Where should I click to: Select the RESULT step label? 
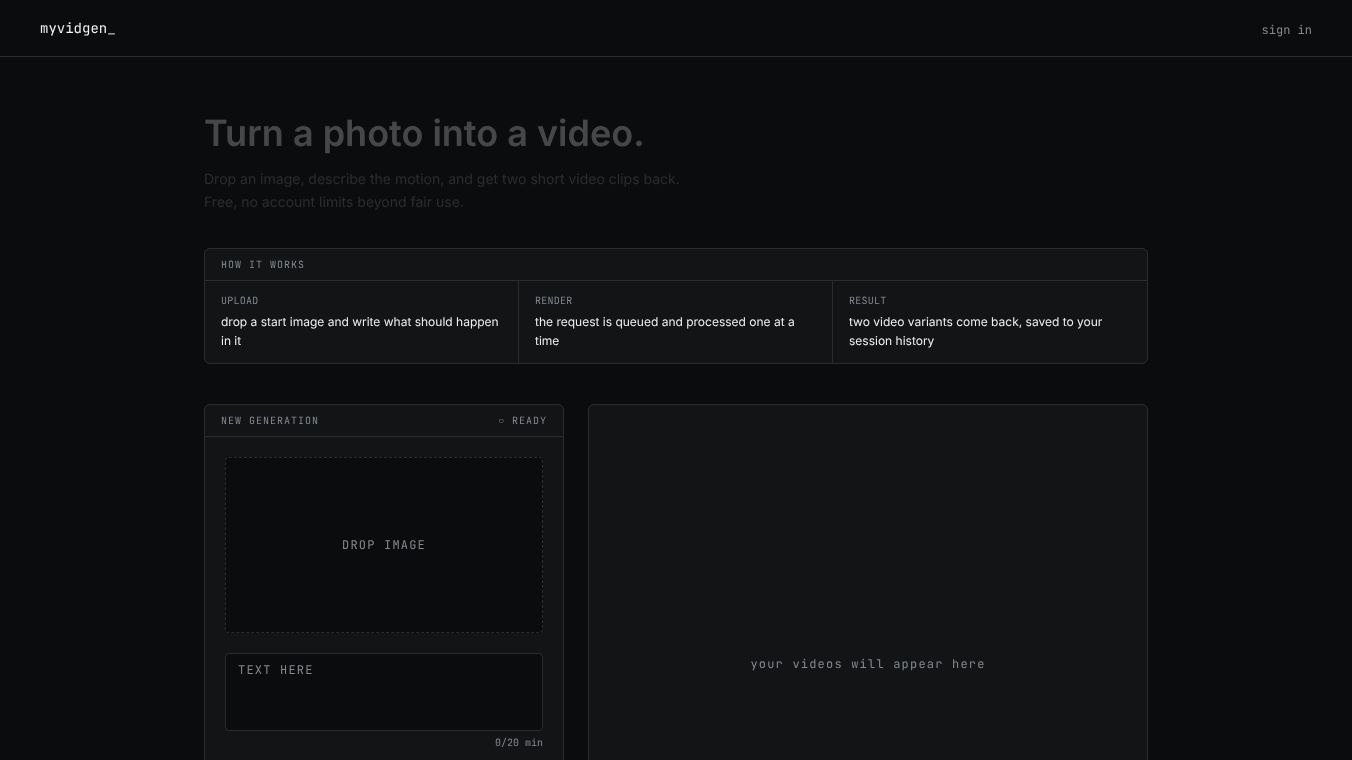[x=868, y=301]
